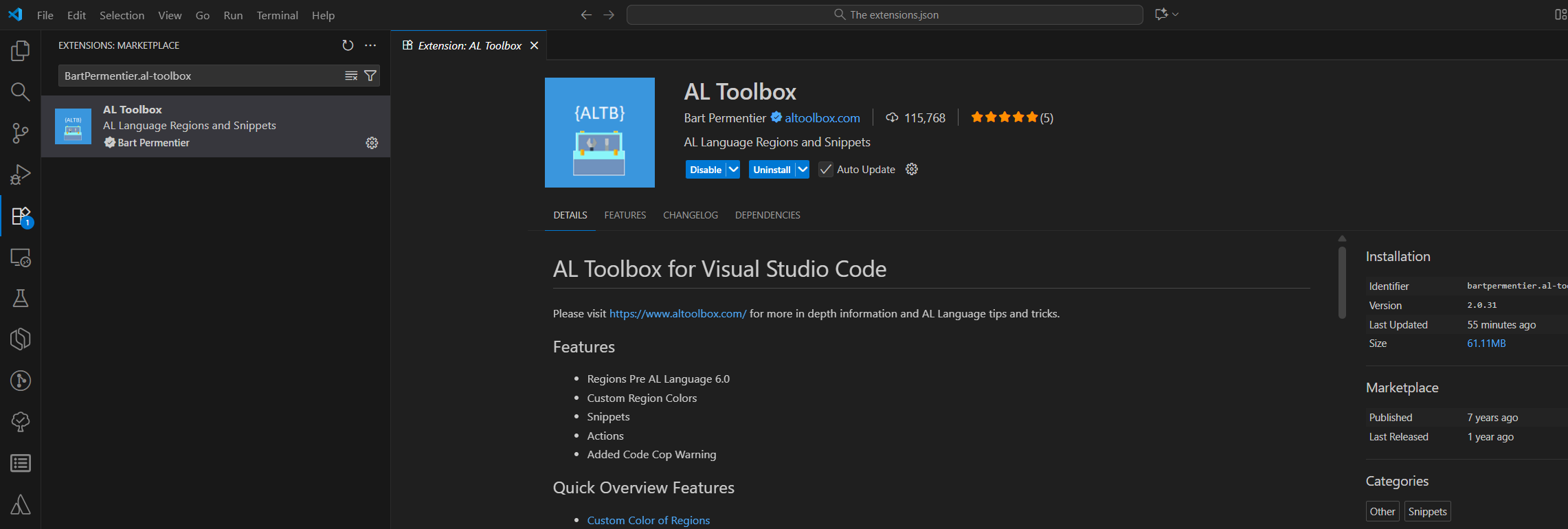Open the Custom Color of Regions link
The image size is (1568, 529).
tap(648, 520)
